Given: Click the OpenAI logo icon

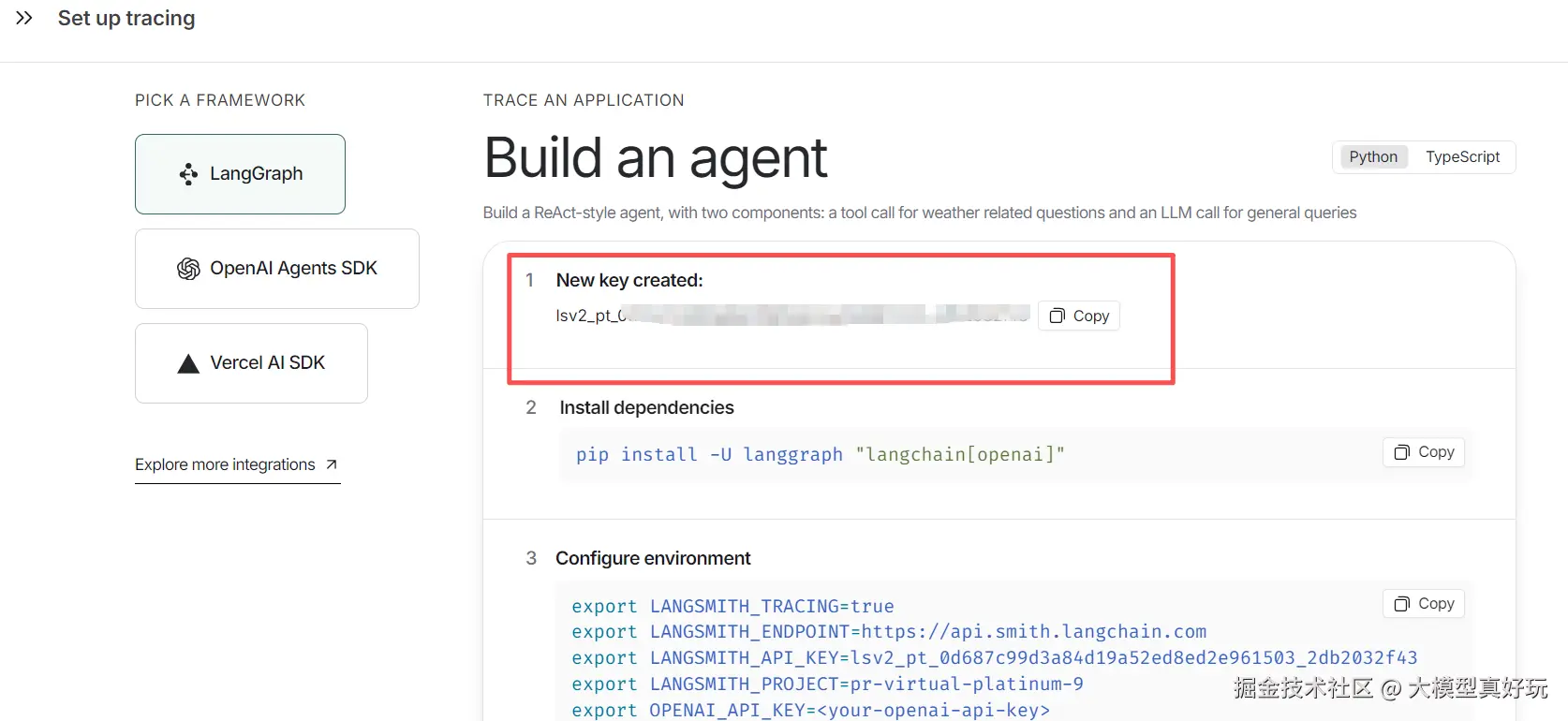Looking at the screenshot, I should tap(188, 269).
